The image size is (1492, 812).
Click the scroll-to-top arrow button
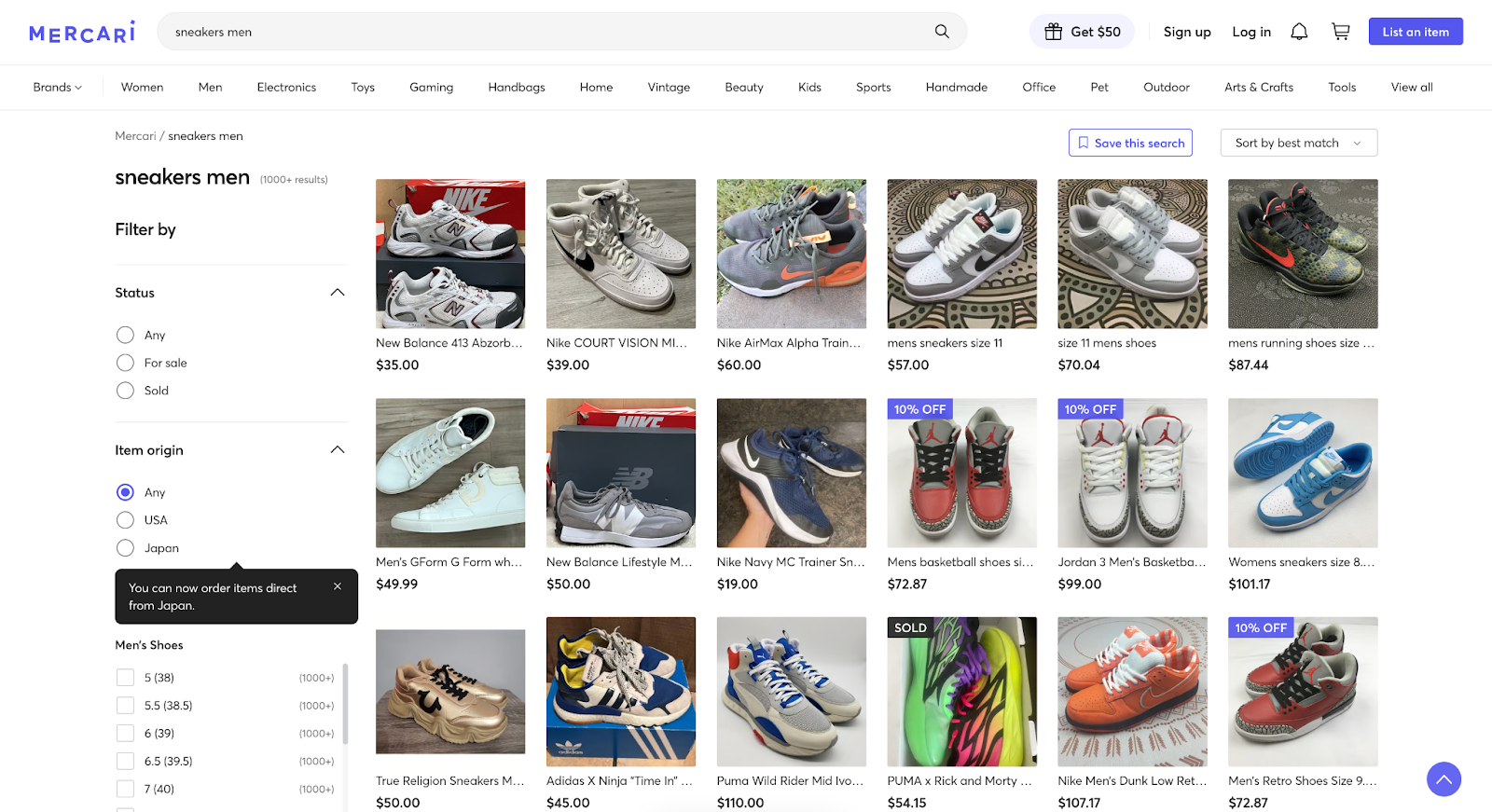(1444, 779)
